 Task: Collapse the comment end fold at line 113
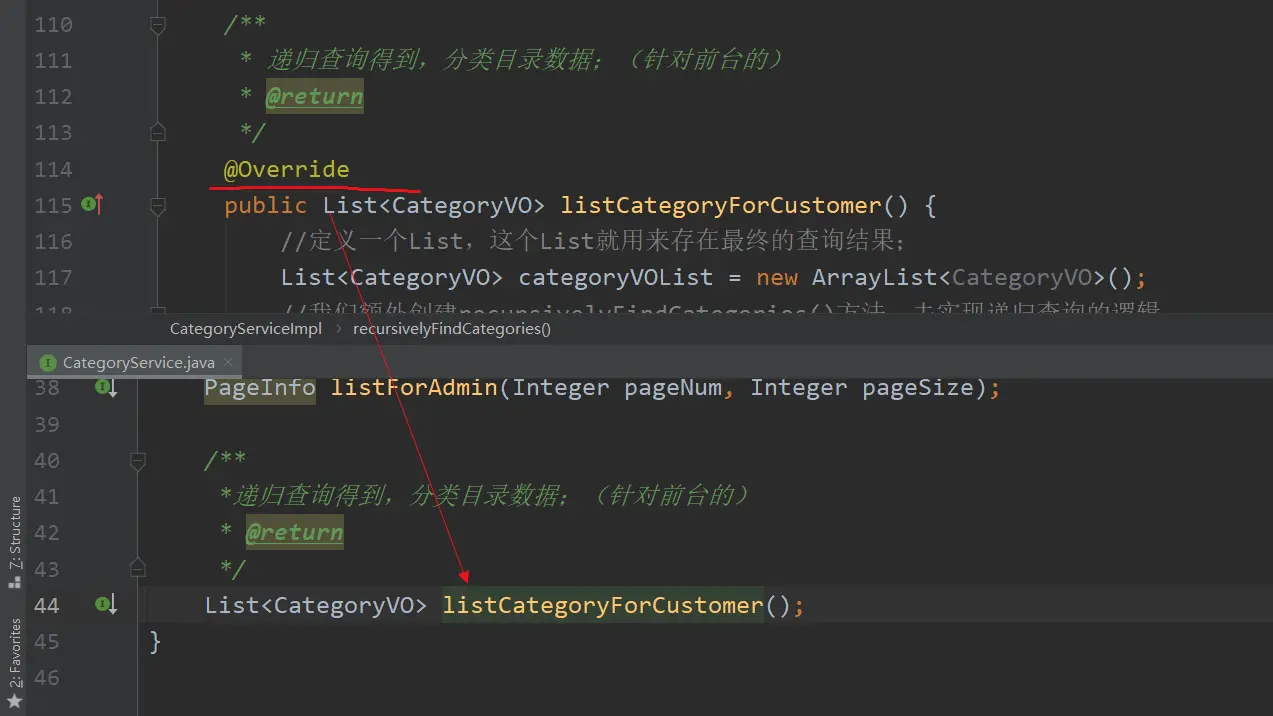tap(157, 132)
